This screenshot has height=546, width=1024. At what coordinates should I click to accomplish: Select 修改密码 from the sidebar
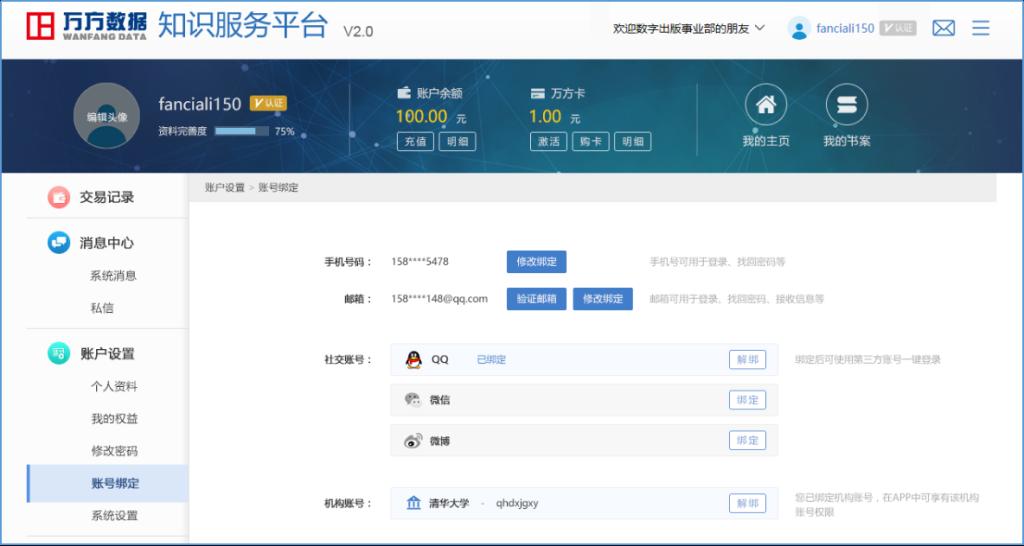coord(114,451)
